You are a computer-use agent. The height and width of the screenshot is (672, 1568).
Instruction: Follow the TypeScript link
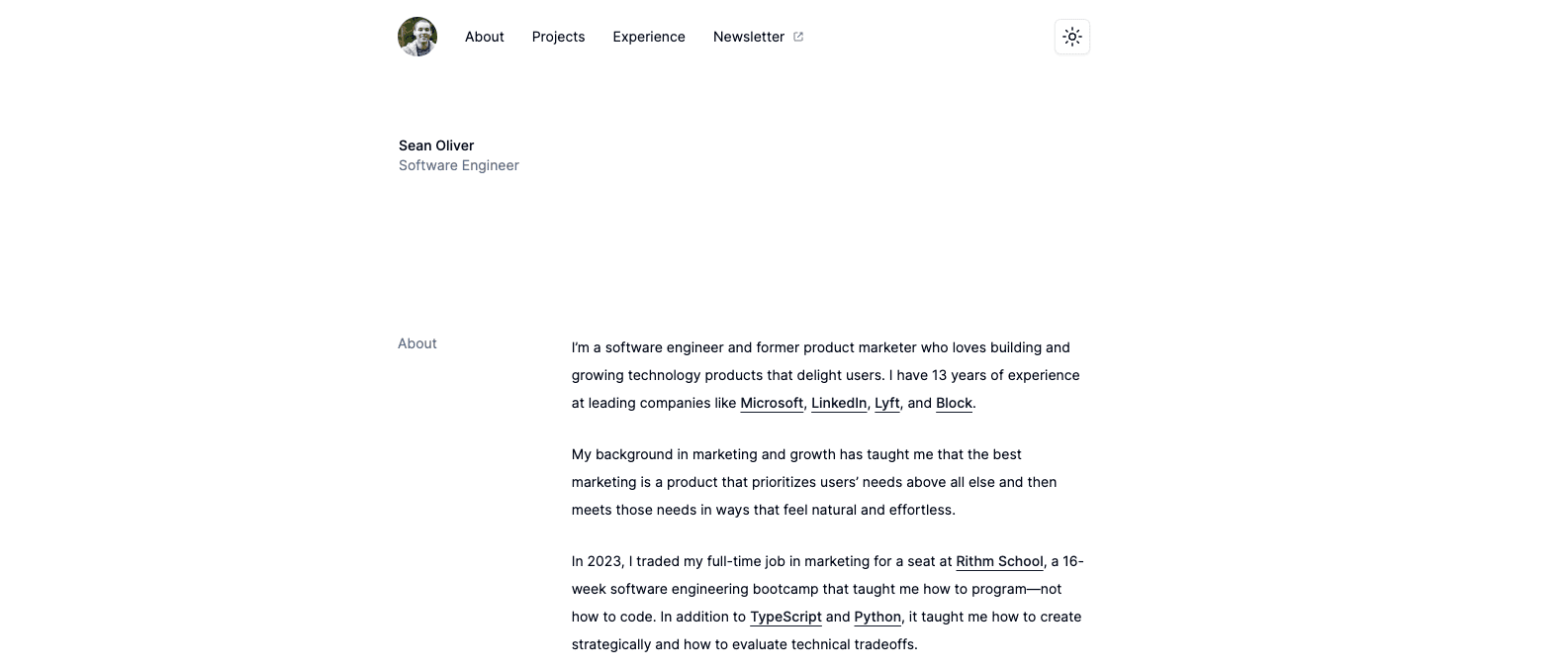785,617
